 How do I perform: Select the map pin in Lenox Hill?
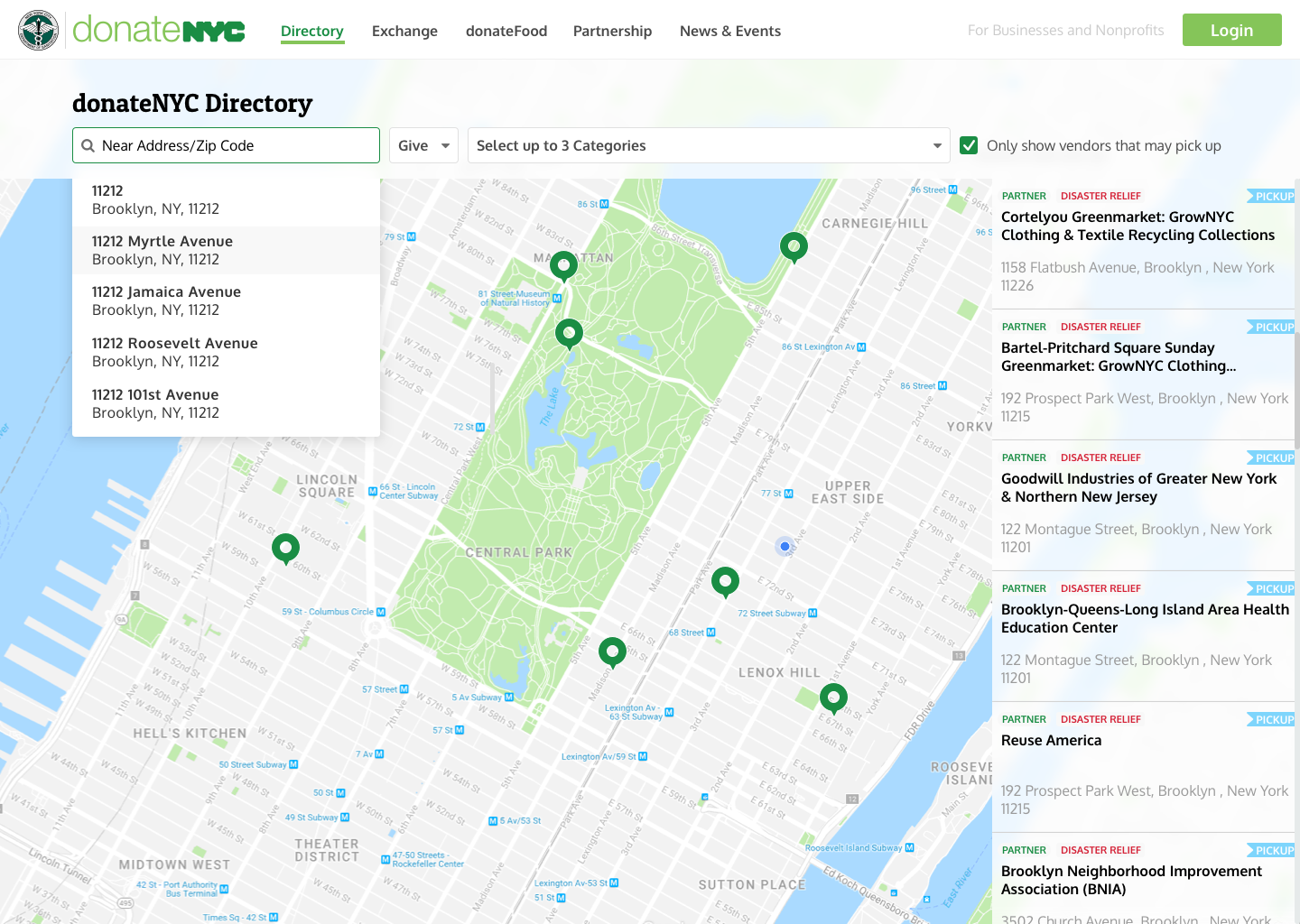click(x=833, y=698)
